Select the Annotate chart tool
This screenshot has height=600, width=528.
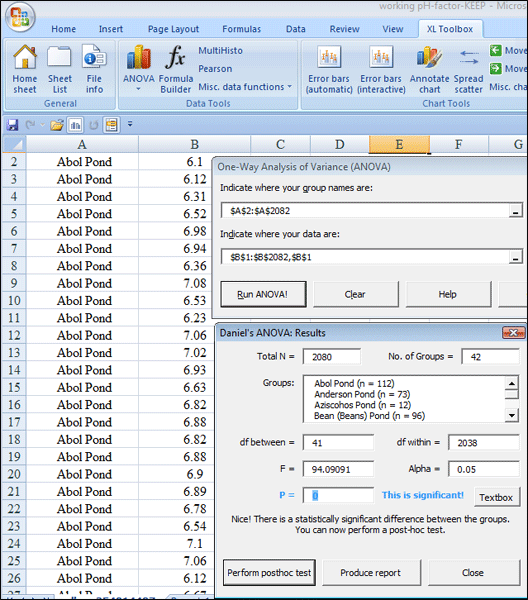click(429, 69)
